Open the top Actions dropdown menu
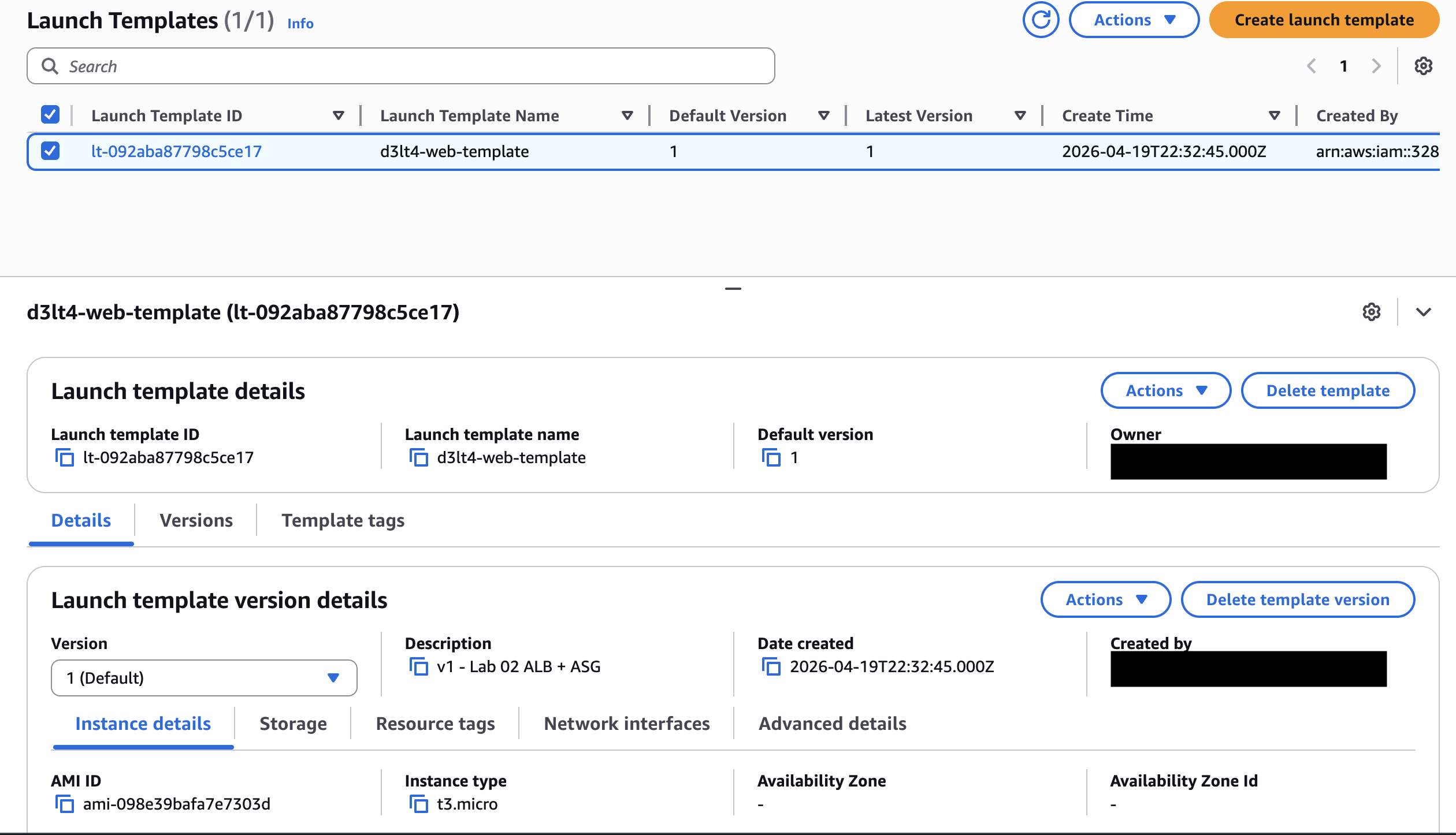Image resolution: width=1456 pixels, height=835 pixels. tap(1134, 20)
